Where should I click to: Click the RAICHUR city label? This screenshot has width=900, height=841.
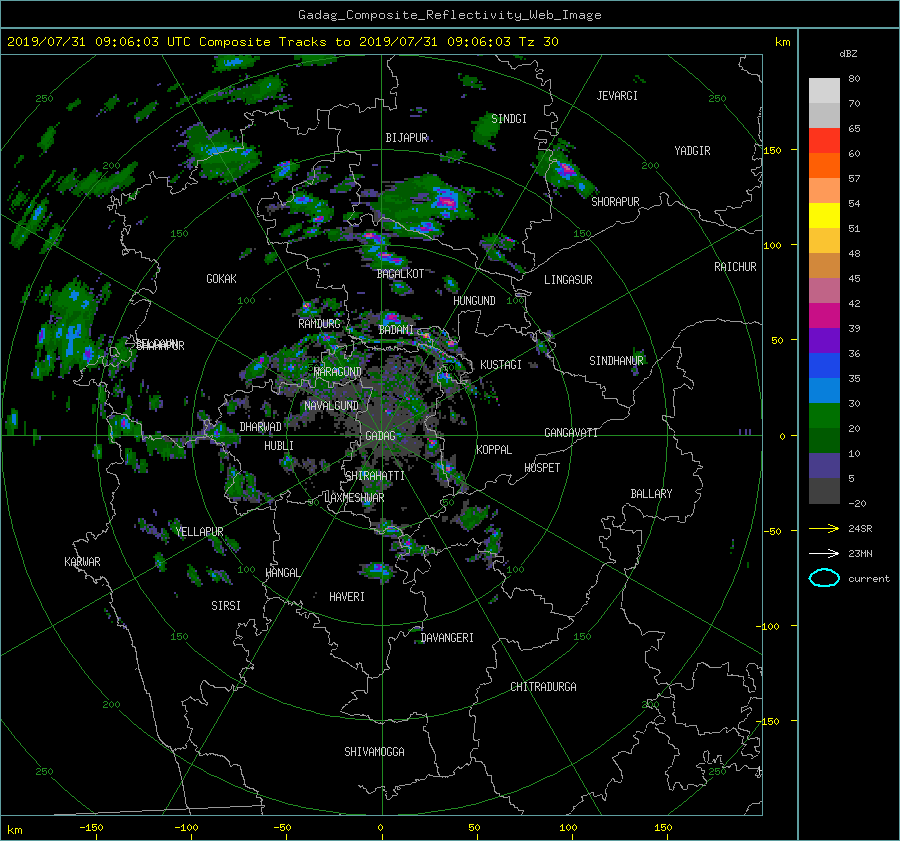[735, 267]
